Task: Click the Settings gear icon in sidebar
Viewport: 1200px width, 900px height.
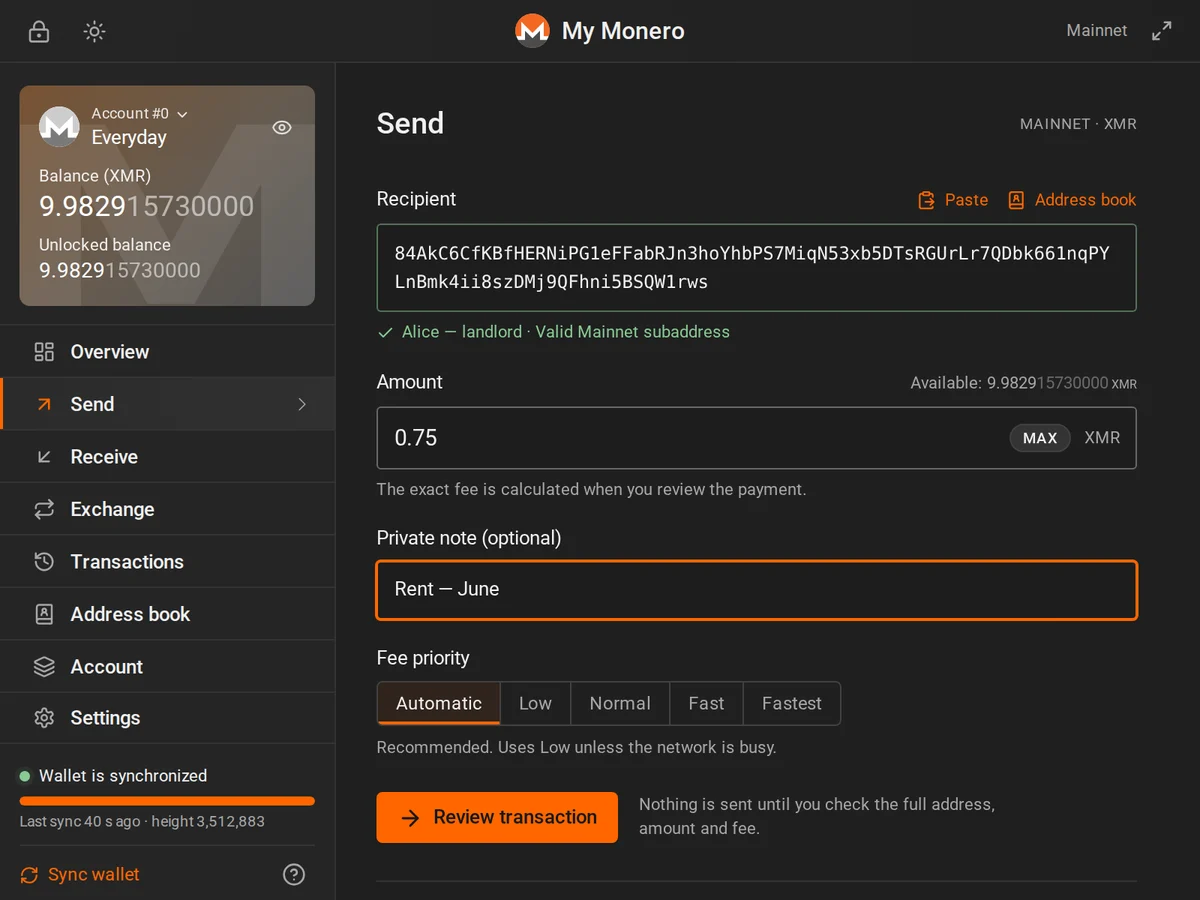Action: click(44, 718)
